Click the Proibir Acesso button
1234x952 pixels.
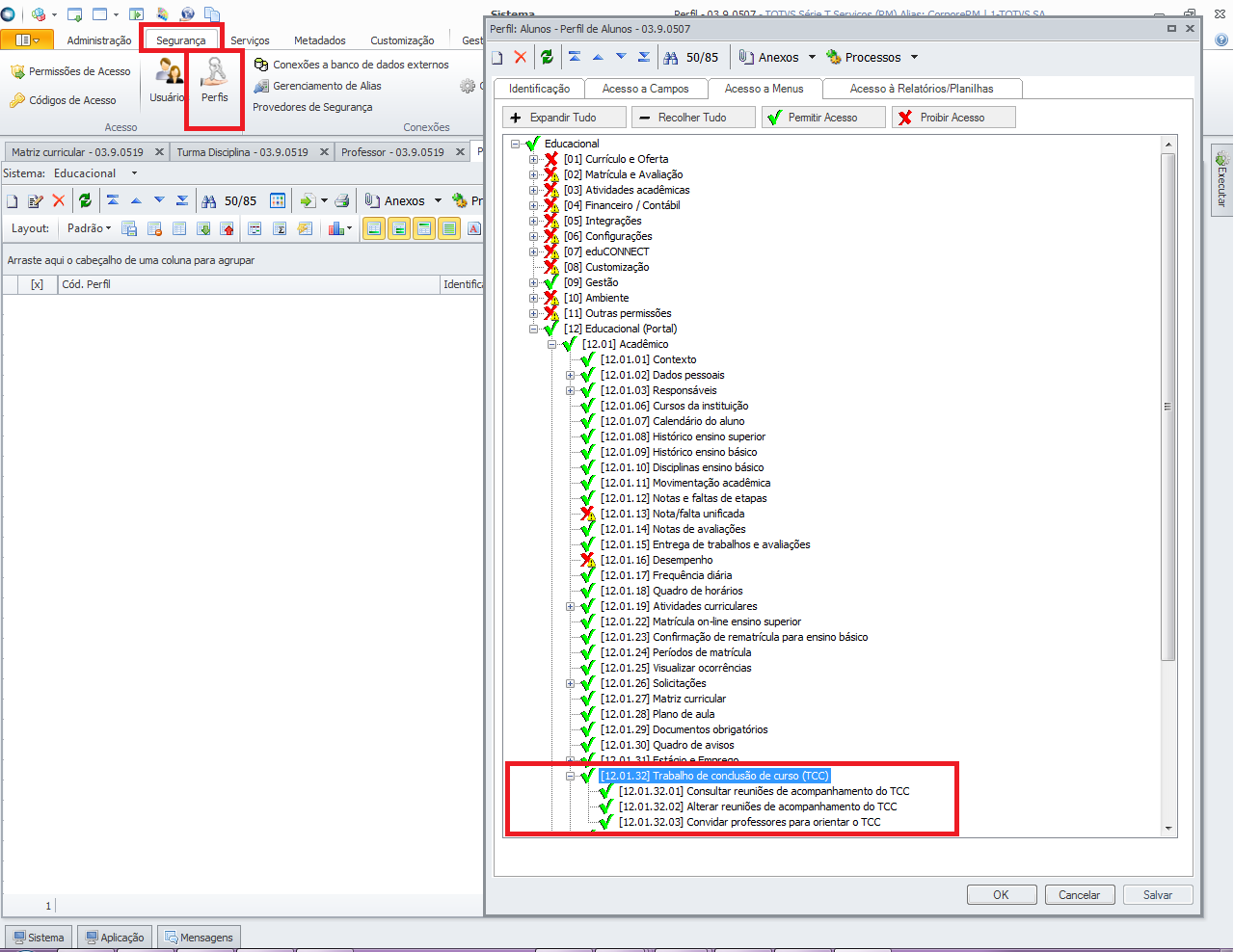952,118
